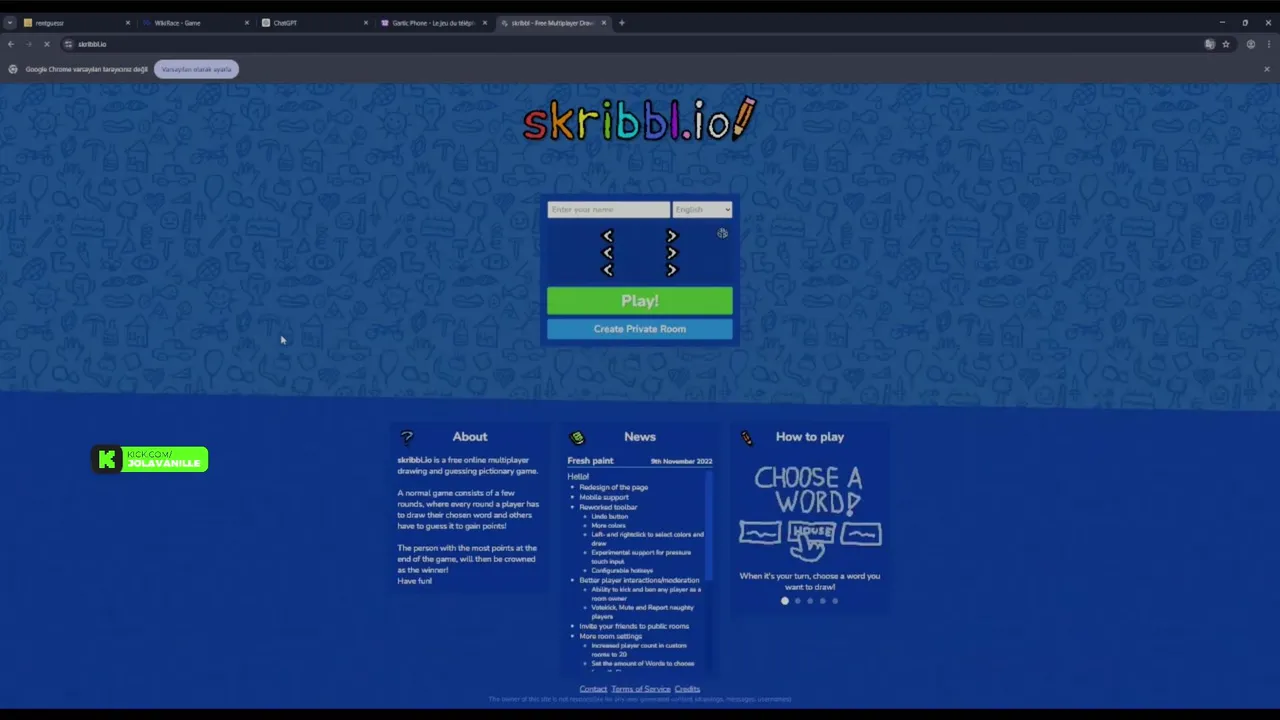This screenshot has height=720, width=1280.
Task: Click the bottom left avatar arrow
Action: click(x=607, y=270)
